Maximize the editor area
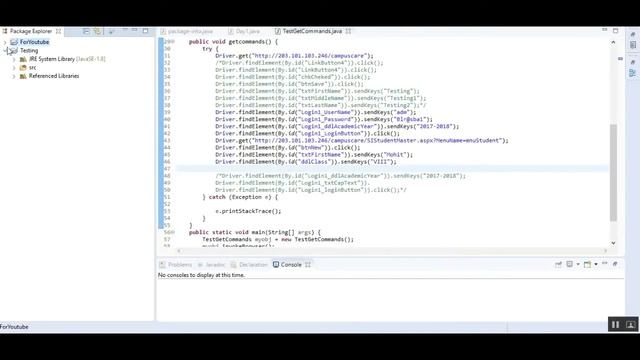Viewport: 640px width, 360px height. 616,30
